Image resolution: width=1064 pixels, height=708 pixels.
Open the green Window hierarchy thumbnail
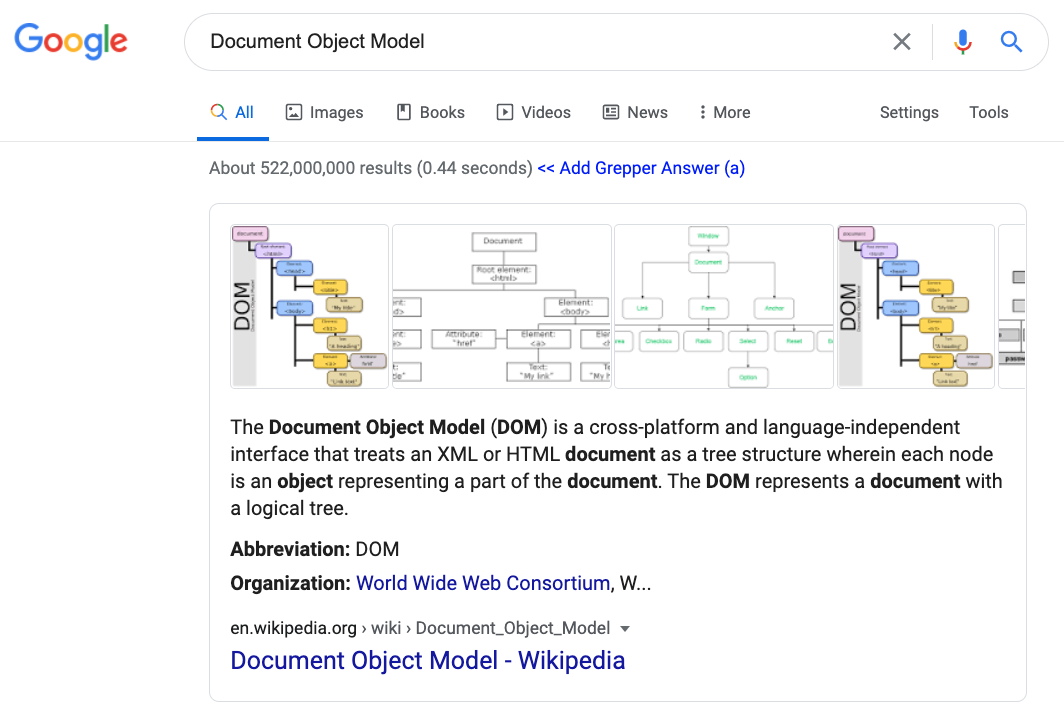pos(724,306)
